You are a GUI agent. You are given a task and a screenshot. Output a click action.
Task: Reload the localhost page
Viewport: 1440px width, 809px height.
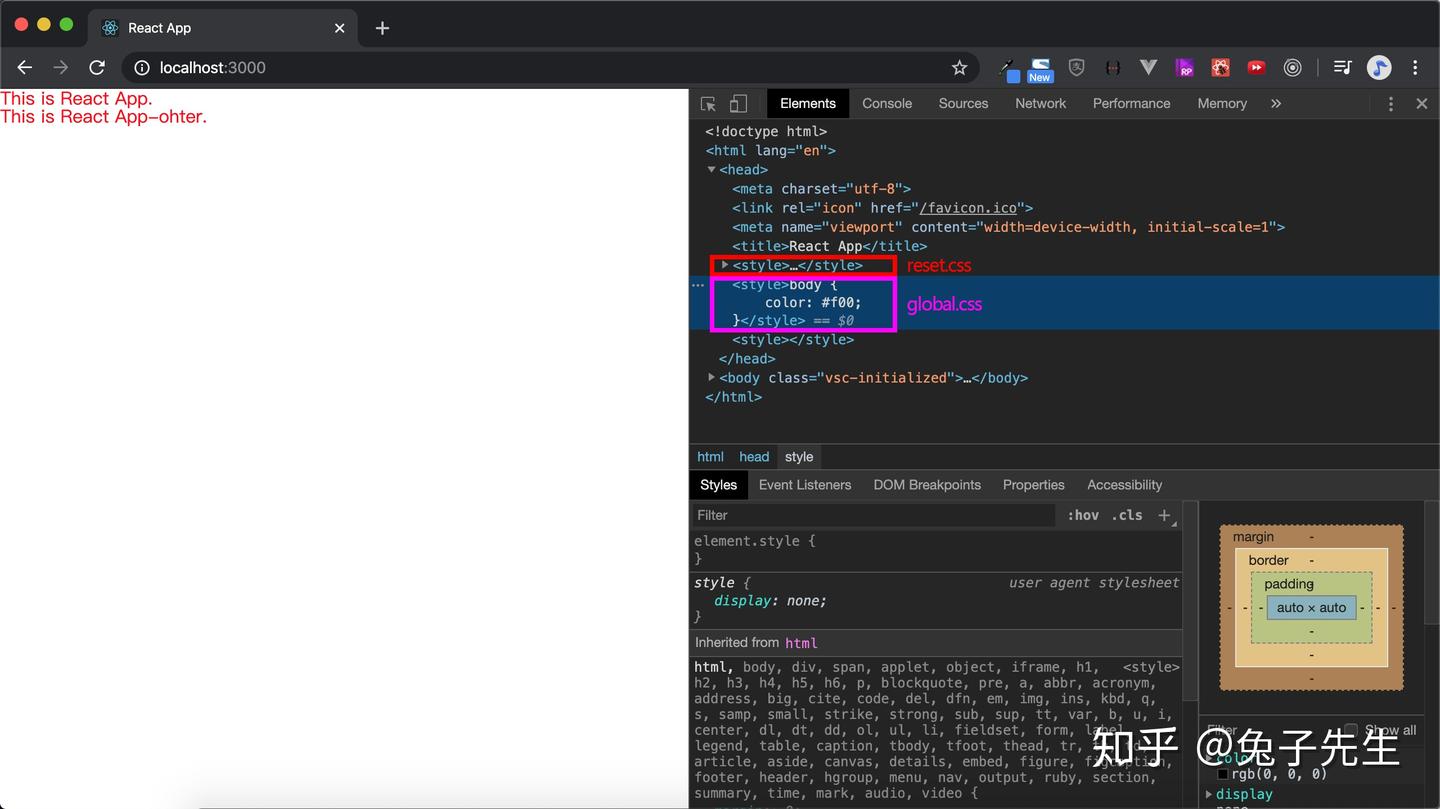coord(97,68)
